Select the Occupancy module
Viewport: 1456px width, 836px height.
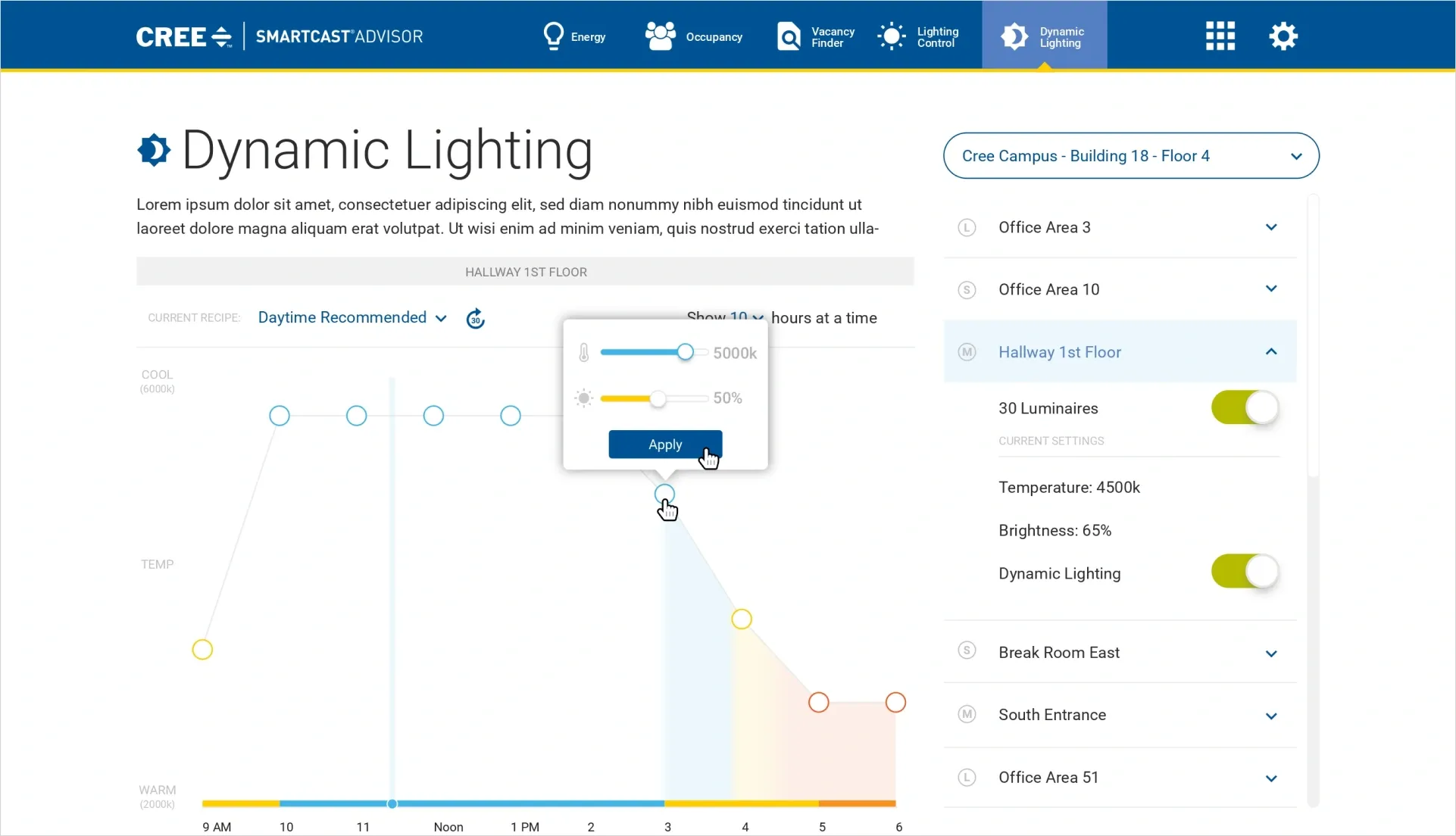[x=693, y=36]
